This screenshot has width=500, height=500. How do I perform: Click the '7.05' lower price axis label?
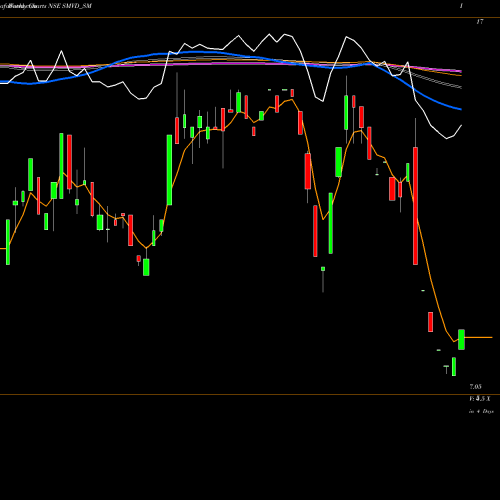[x=475, y=387]
